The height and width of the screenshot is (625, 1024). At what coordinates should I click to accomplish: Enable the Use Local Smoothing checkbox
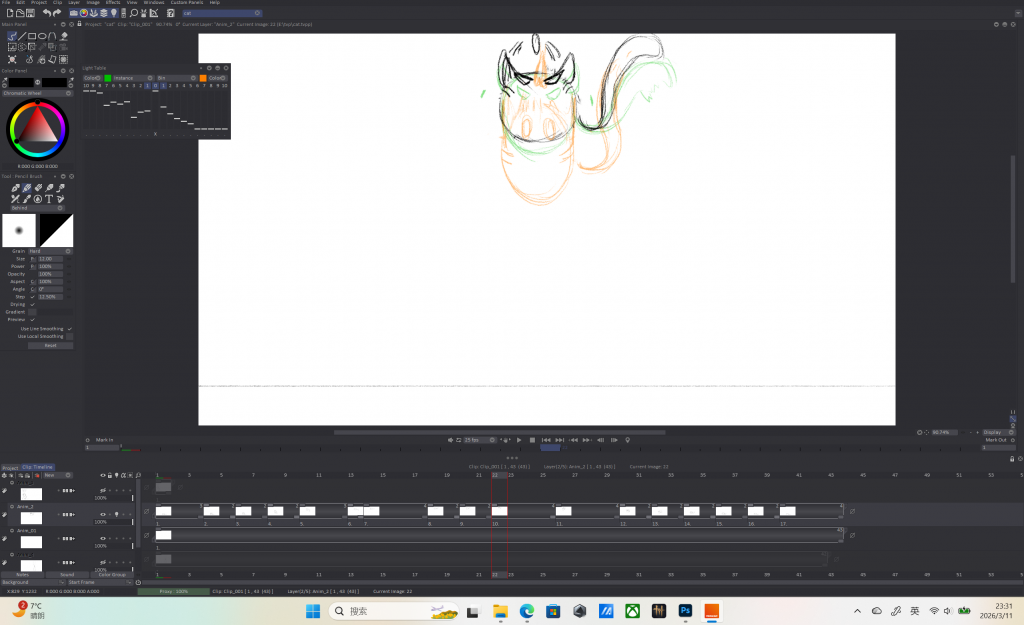coord(69,336)
